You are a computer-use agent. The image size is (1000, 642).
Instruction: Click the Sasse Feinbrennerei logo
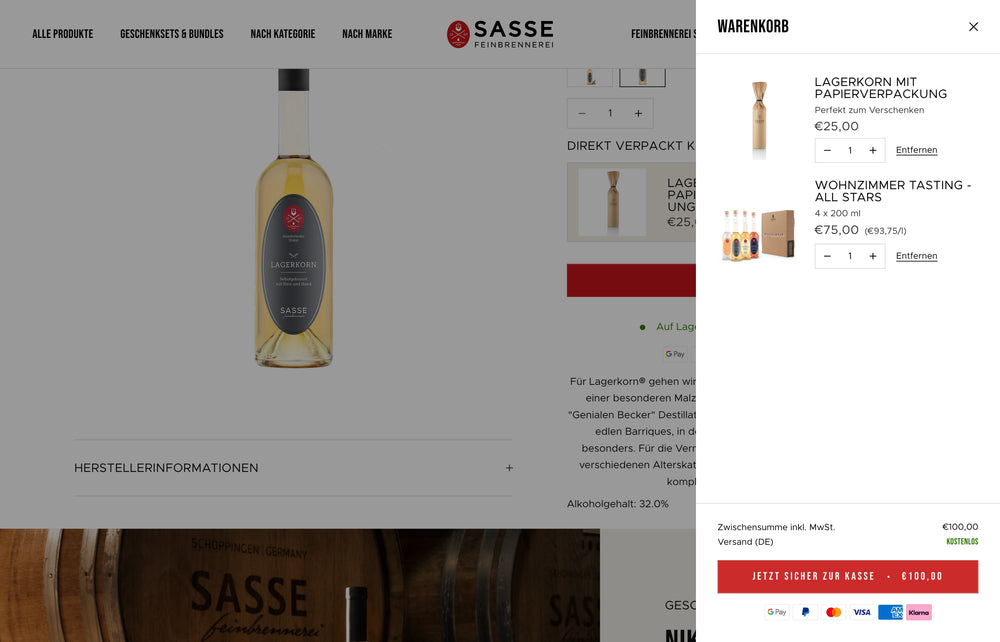(x=500, y=34)
